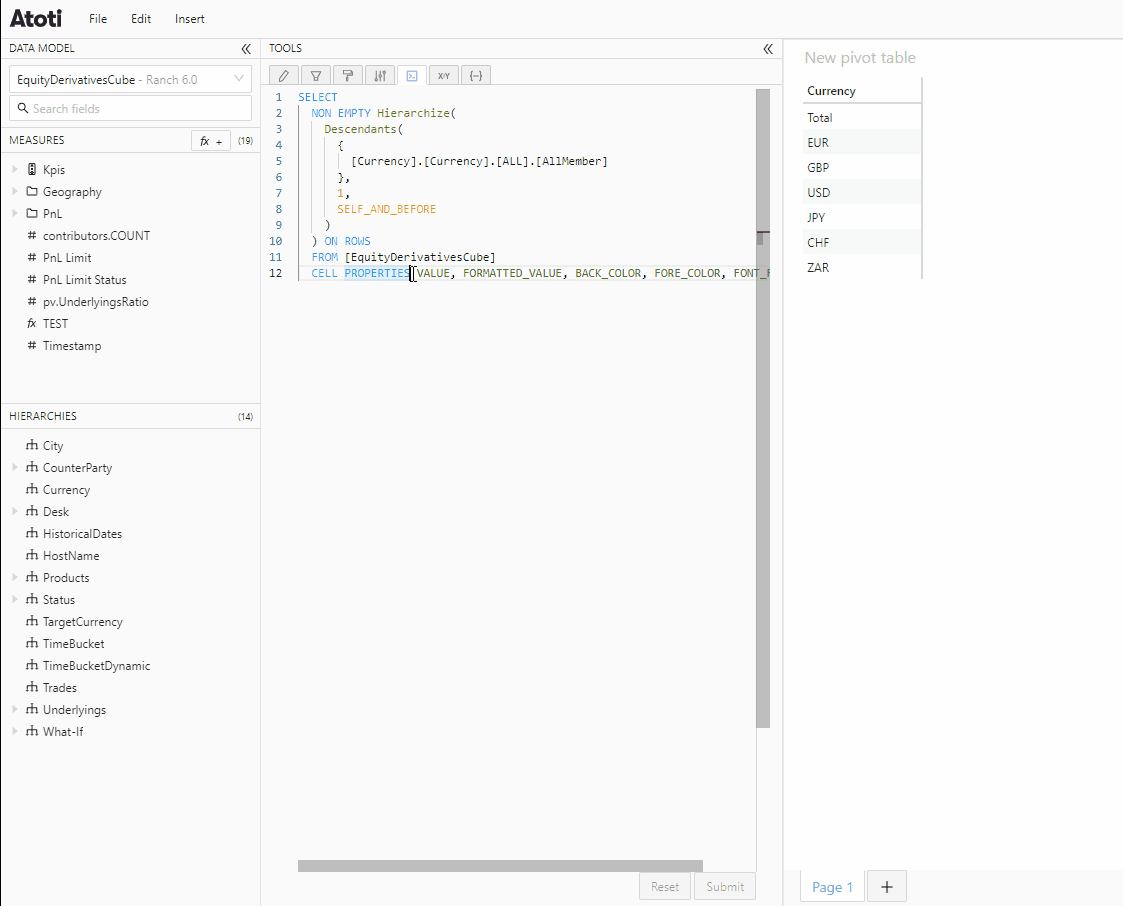The width and height of the screenshot is (1123, 906).
Task: Open the pencil content editor tab
Action: [284, 75]
